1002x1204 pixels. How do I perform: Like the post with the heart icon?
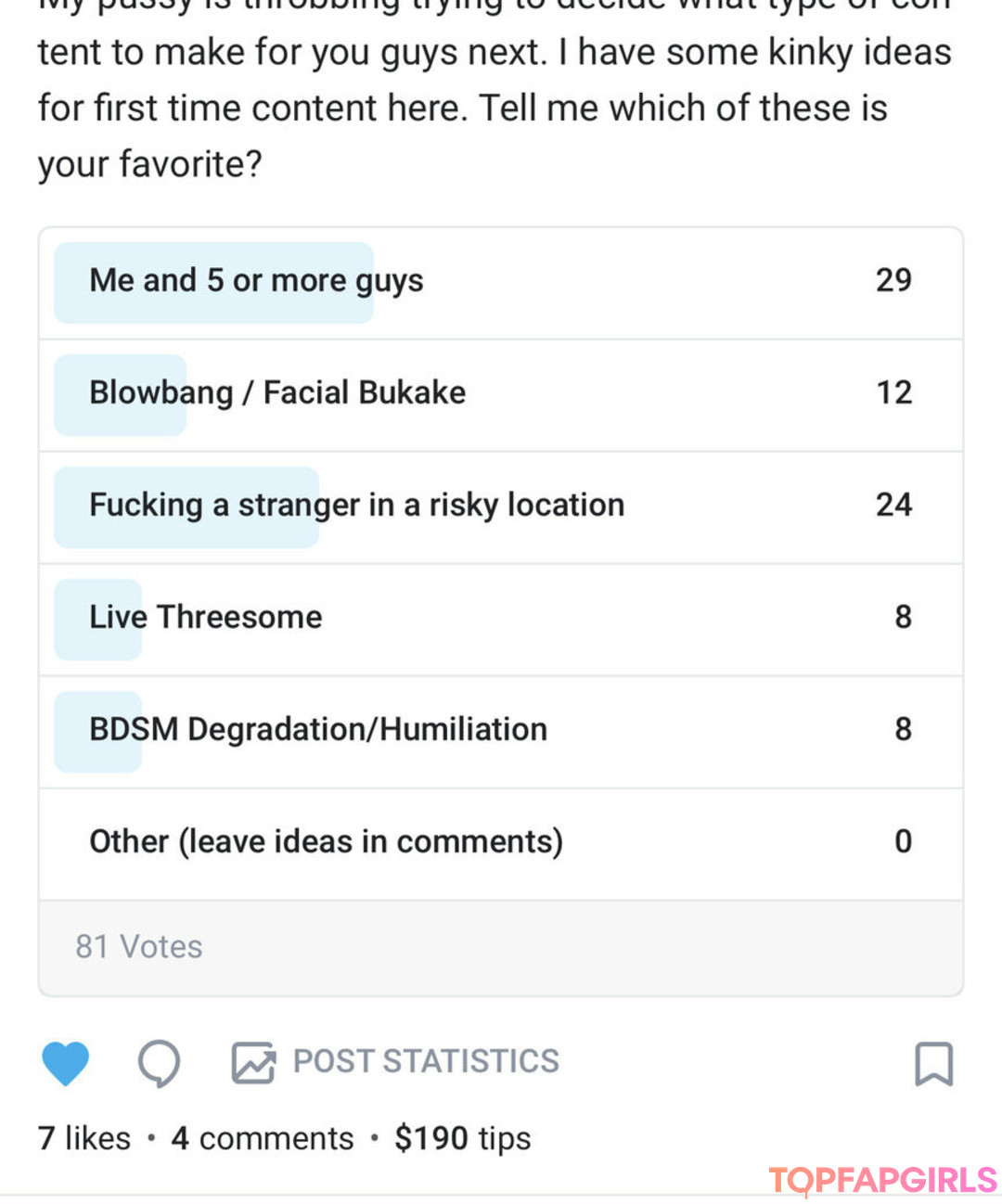pyautogui.click(x=65, y=1063)
